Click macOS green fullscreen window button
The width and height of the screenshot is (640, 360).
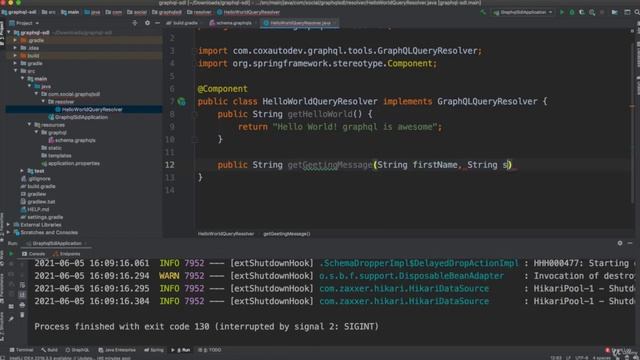[18, 2]
